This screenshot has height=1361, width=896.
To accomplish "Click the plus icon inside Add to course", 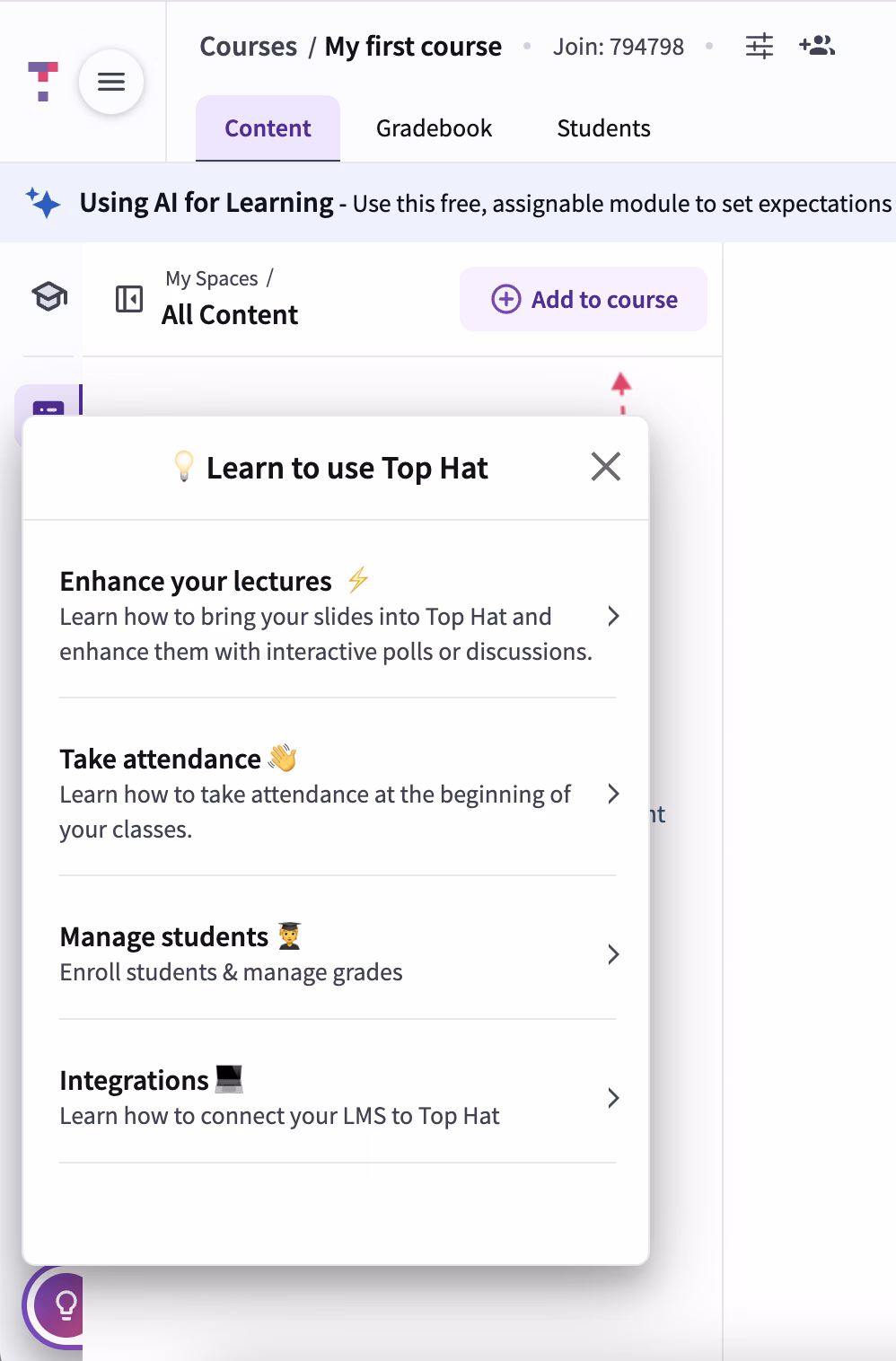I will 505,299.
